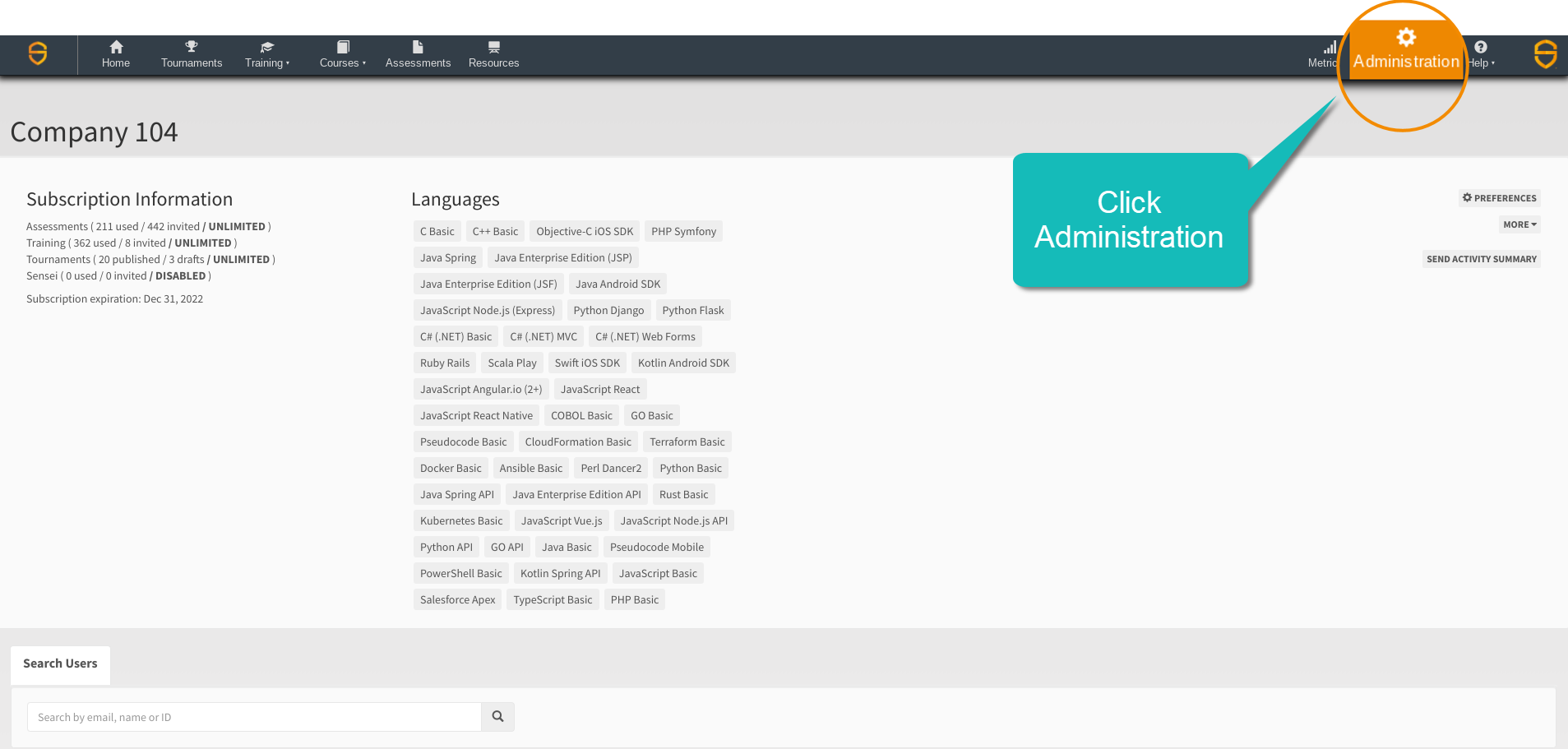
Task: Expand the Courses dropdown
Action: [x=343, y=62]
